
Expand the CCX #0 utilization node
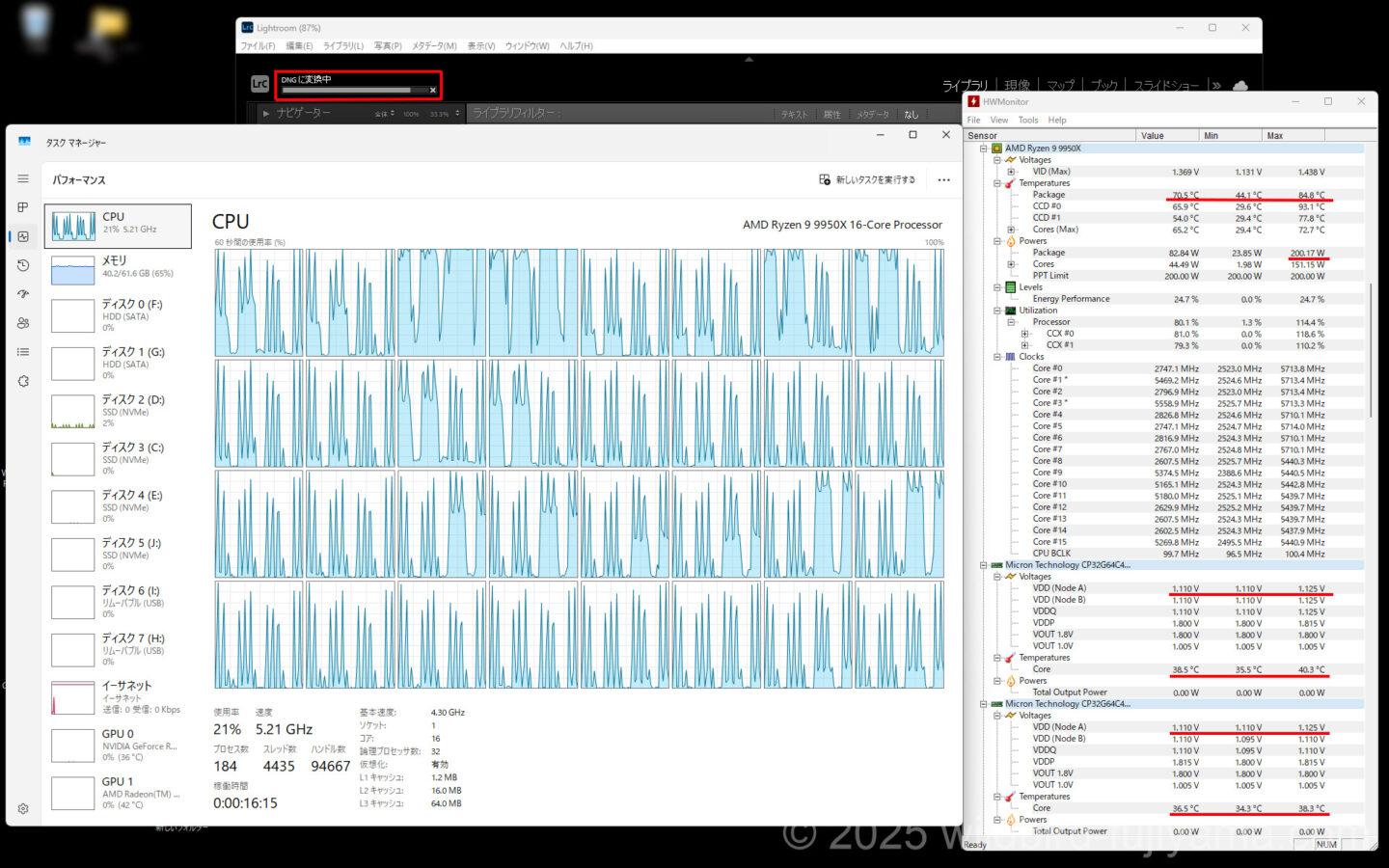click(1024, 334)
